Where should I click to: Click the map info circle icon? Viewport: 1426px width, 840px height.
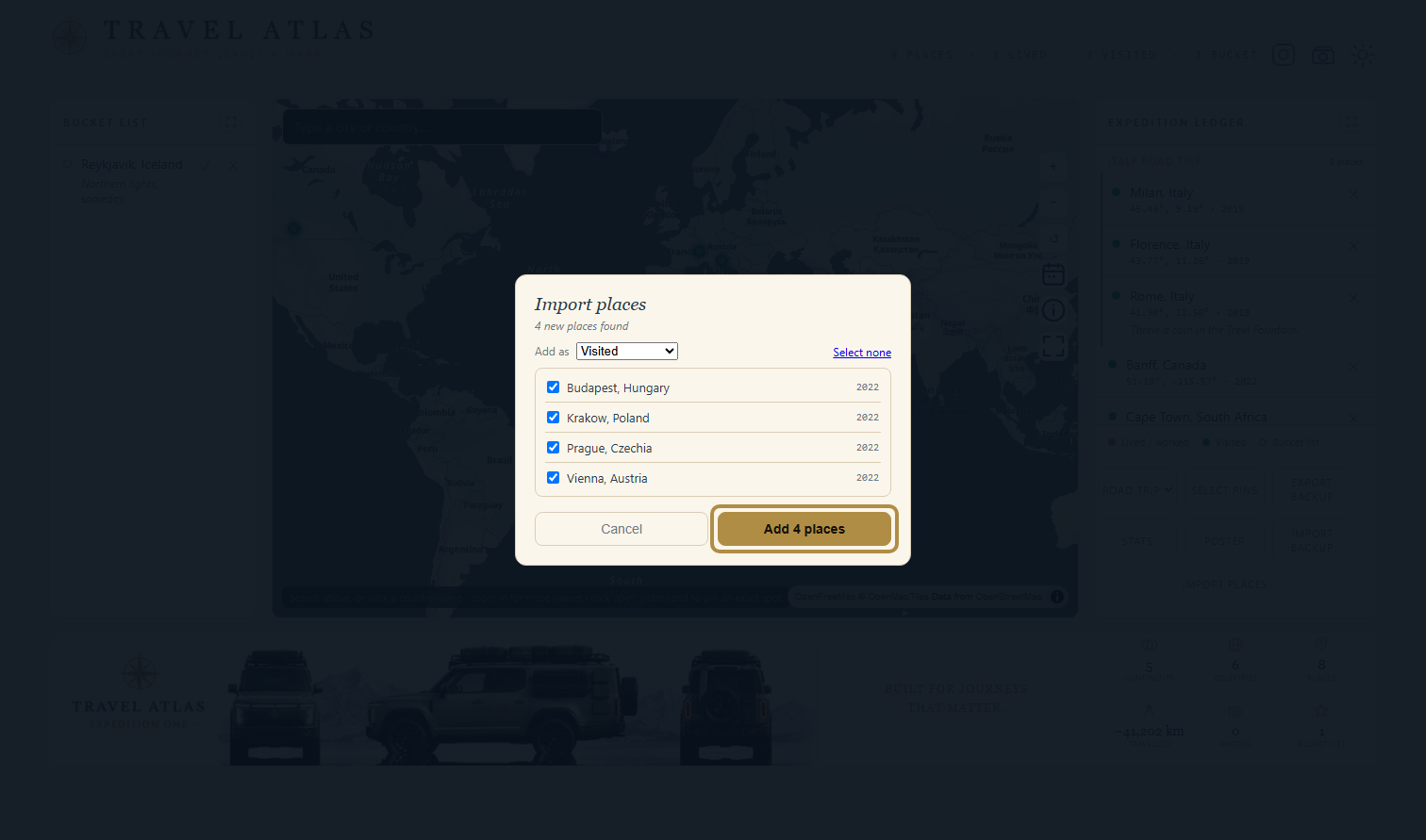[1053, 310]
